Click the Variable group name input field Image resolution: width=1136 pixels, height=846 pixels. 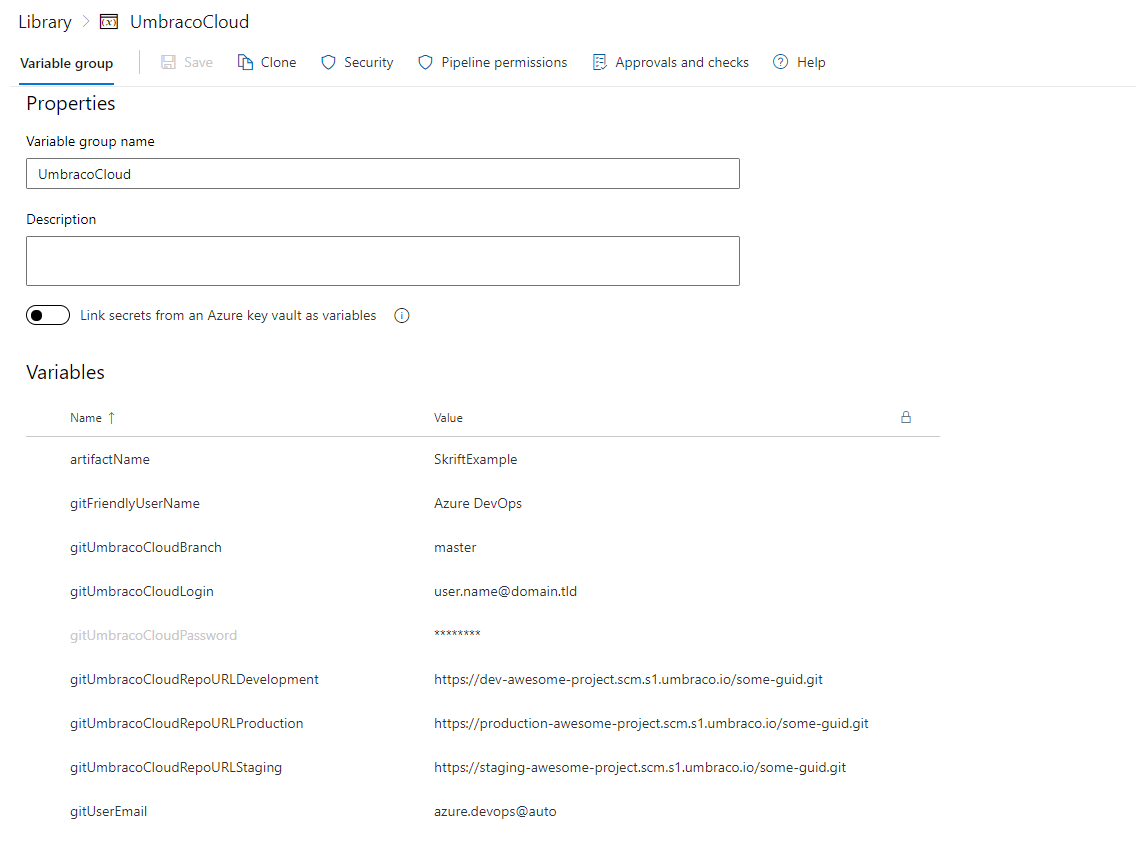[x=383, y=174]
